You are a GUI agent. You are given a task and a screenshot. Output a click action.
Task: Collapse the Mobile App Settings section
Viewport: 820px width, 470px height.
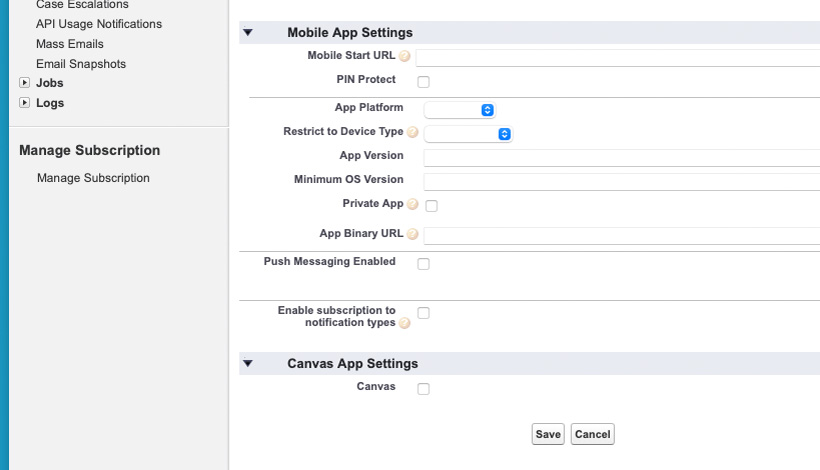coord(248,32)
